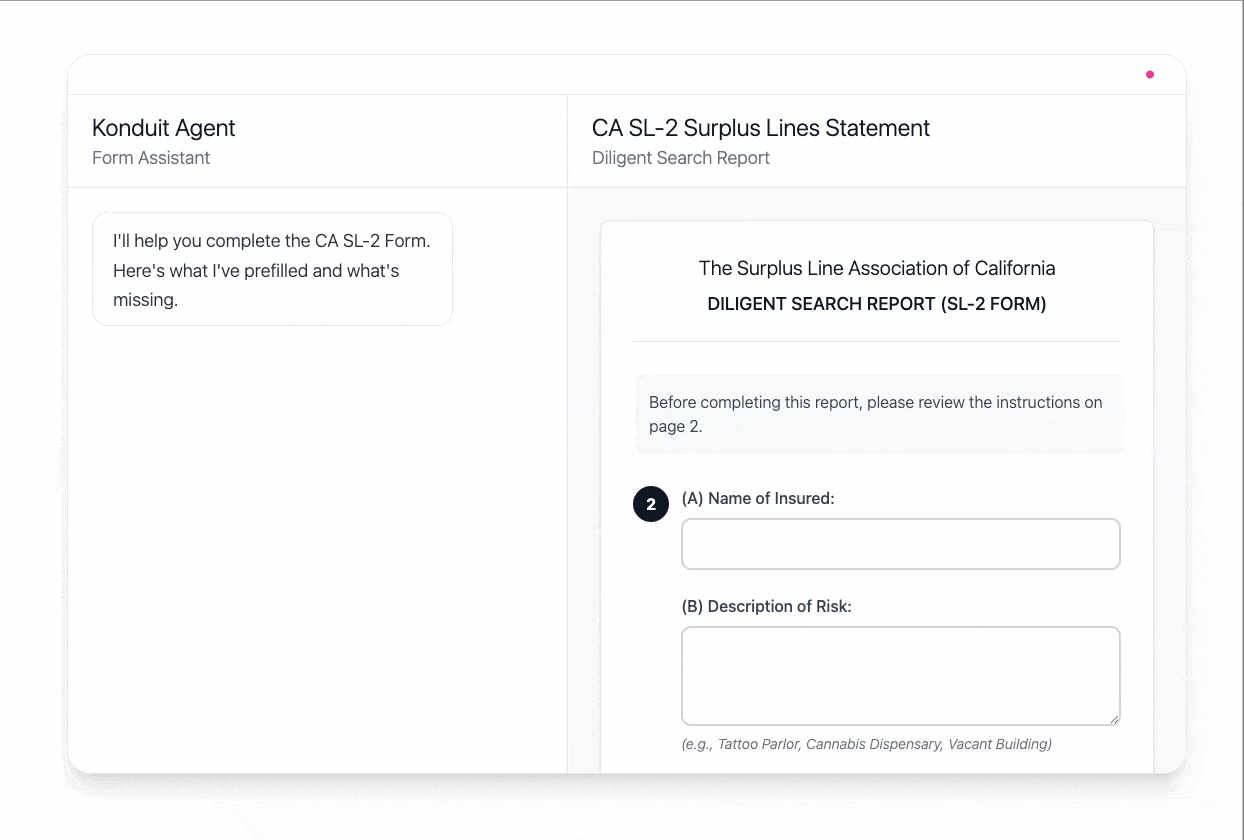1244x840 pixels.
Task: Click the Surplus Line Association of California heading
Action: pos(877,268)
